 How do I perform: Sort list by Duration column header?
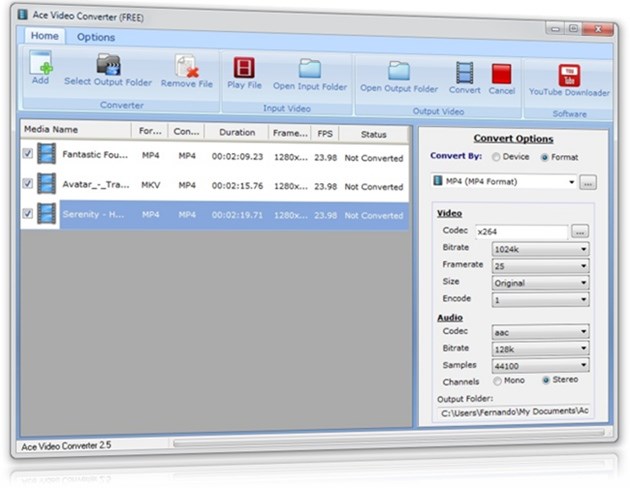[236, 133]
